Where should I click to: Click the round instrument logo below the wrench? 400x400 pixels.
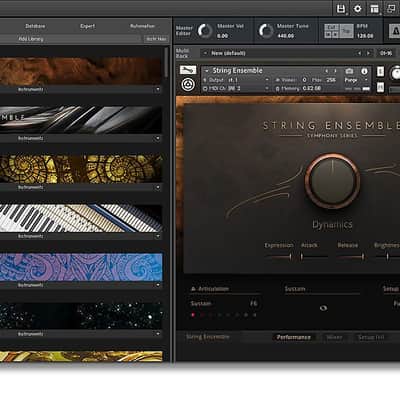188,85
